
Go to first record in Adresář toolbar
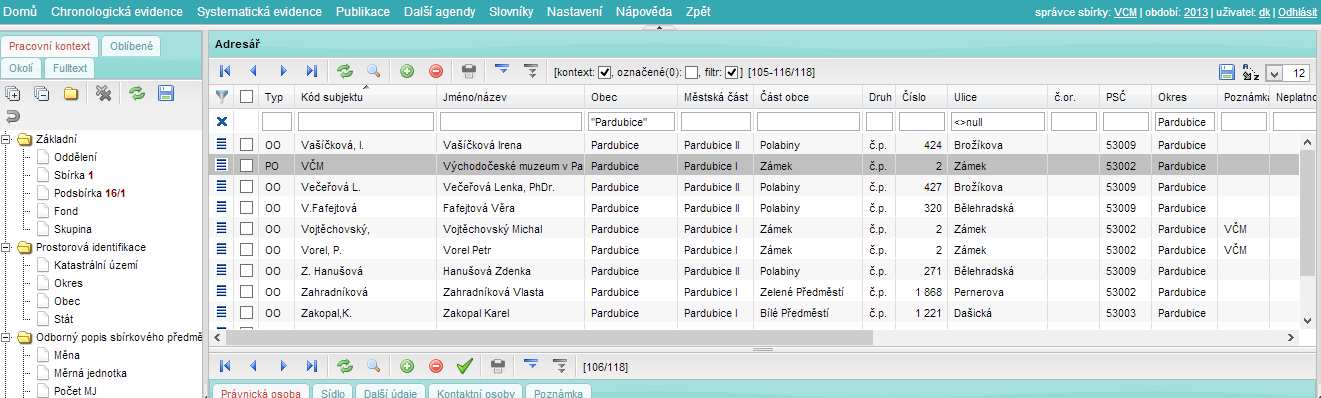[225, 72]
